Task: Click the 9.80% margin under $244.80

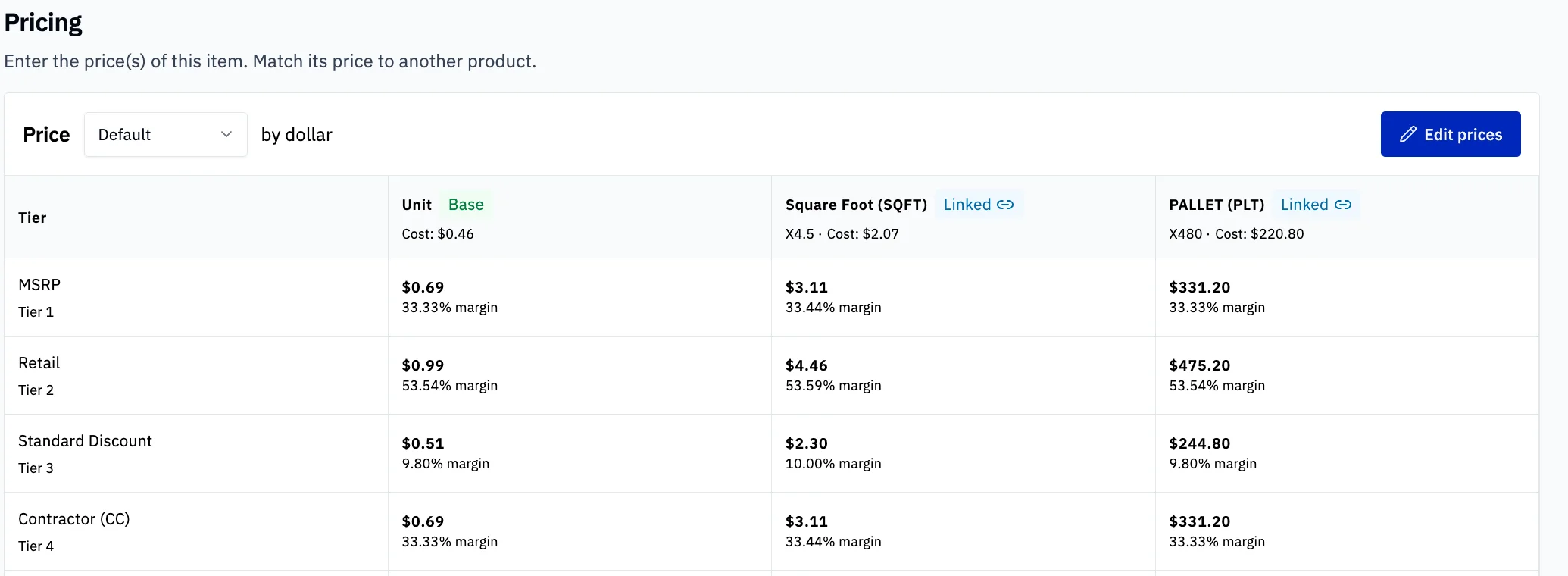Action: click(x=1213, y=464)
